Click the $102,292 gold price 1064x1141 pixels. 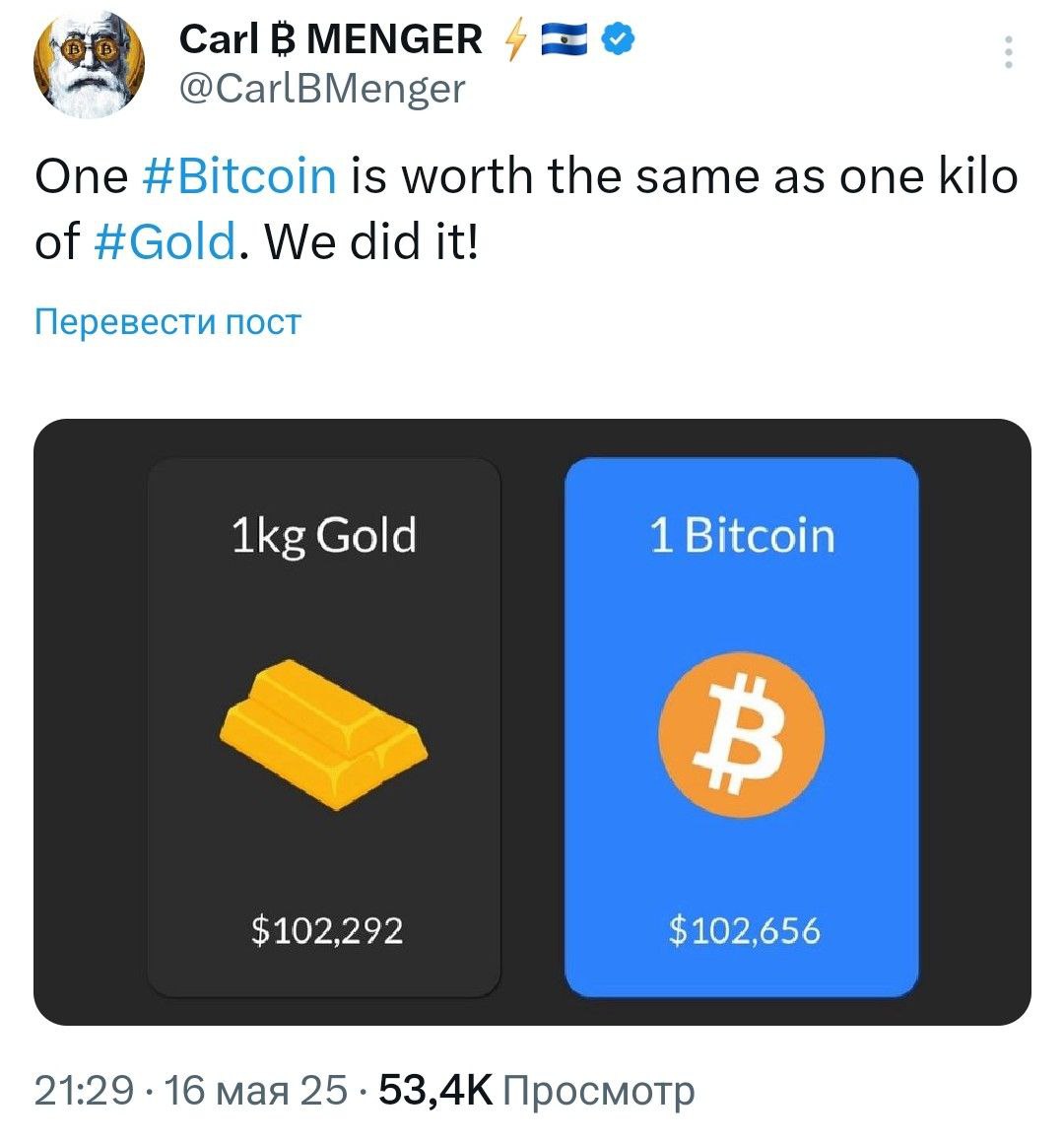327,931
